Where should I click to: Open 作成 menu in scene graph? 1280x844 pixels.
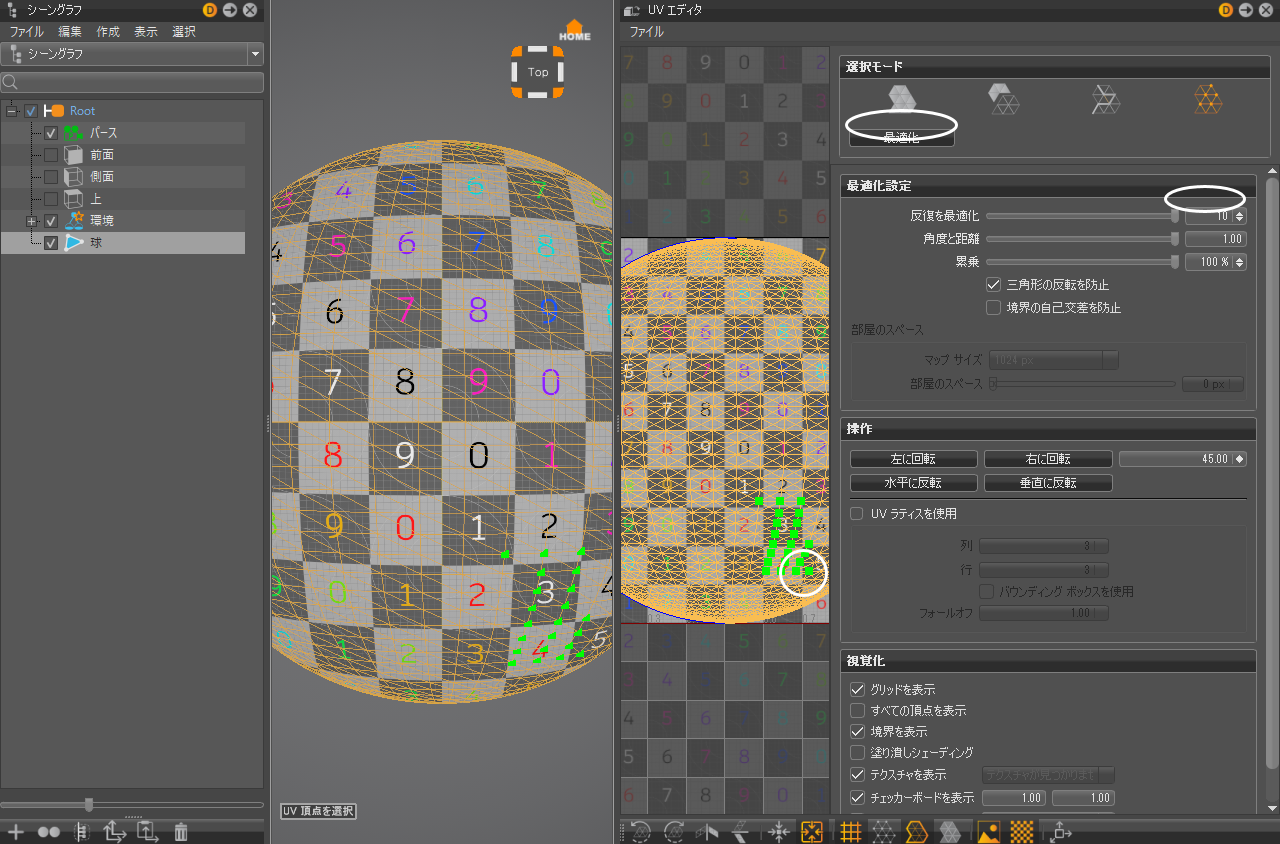[x=108, y=32]
